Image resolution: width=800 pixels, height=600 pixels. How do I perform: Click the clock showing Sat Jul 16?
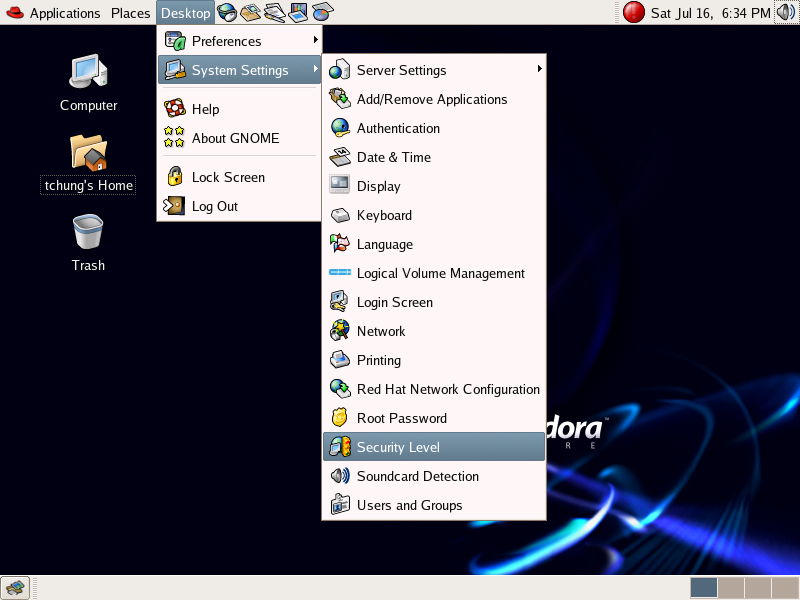coord(710,13)
